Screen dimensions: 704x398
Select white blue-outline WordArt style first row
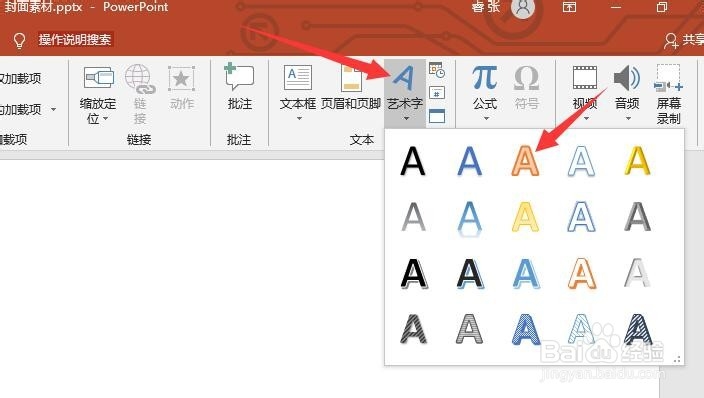click(x=581, y=161)
